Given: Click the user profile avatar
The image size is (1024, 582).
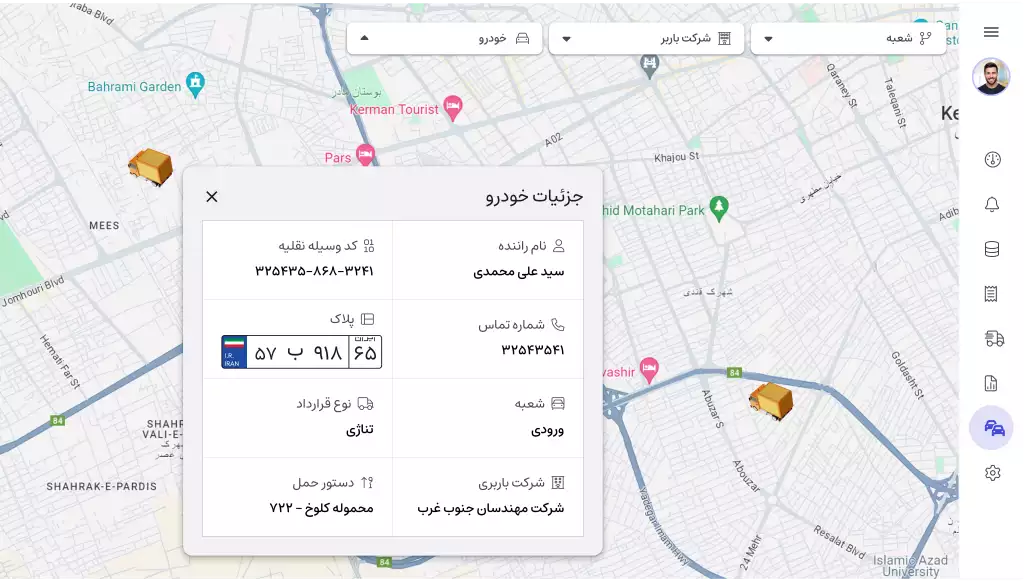Looking at the screenshot, I should tap(991, 77).
